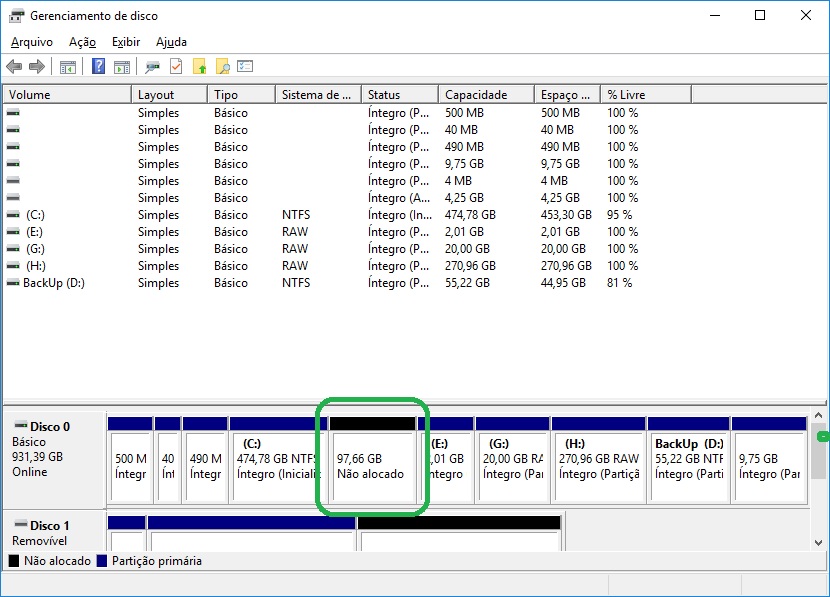Click the disk connection toolbar icon
The width and height of the screenshot is (830, 597).
(152, 67)
